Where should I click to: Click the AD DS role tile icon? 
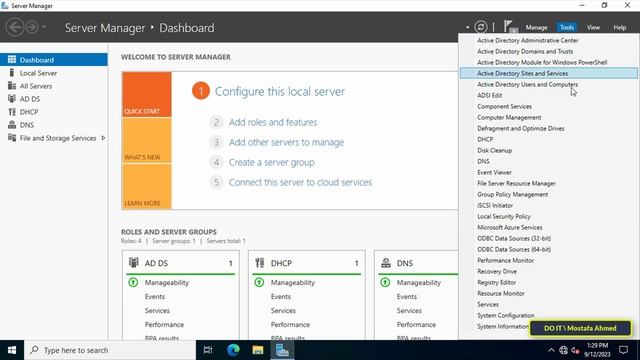coord(134,262)
